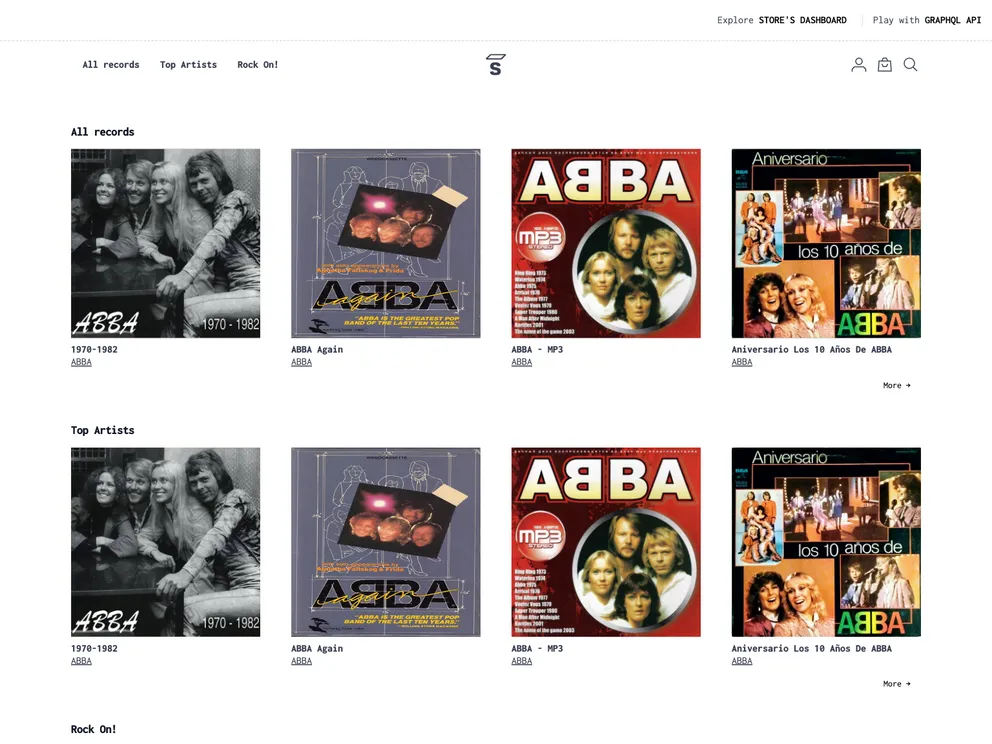Image resolution: width=992 pixels, height=744 pixels.
Task: Open ABBA Again cover in All records
Action: (386, 244)
